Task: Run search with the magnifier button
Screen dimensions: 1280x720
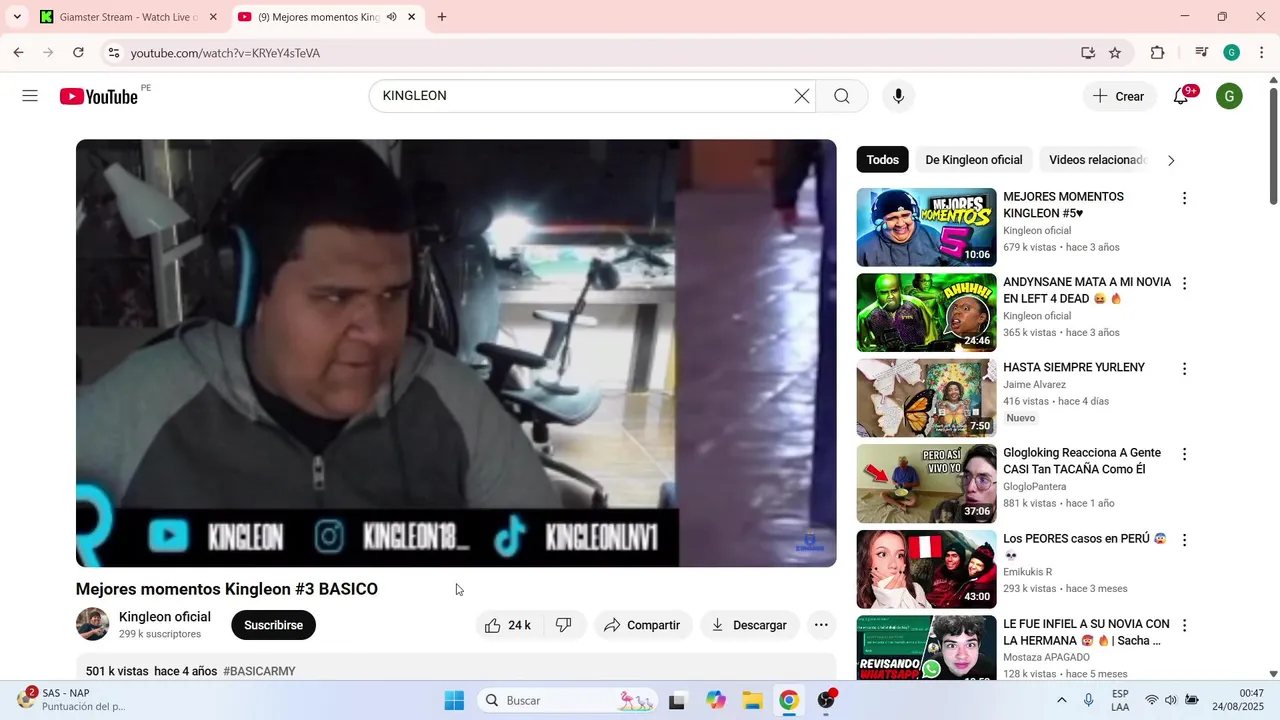Action: tap(842, 96)
